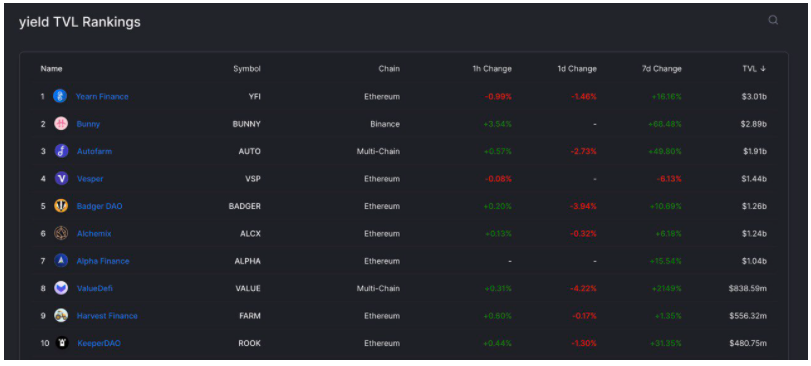Click the Symbol column header

click(247, 69)
